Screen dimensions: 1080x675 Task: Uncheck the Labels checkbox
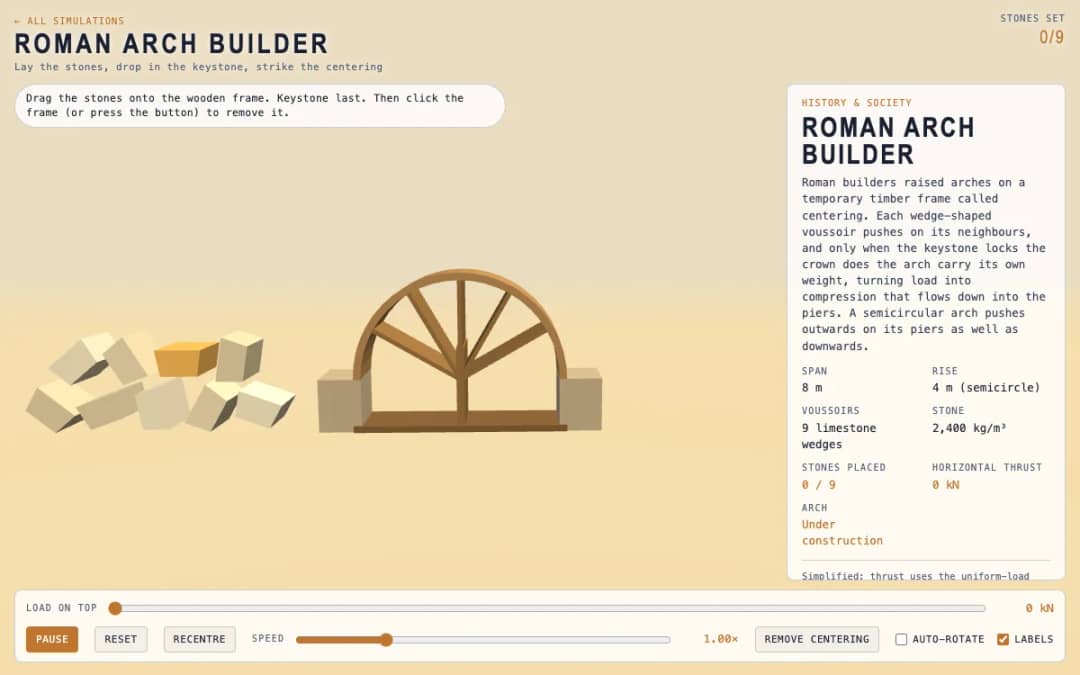1003,639
